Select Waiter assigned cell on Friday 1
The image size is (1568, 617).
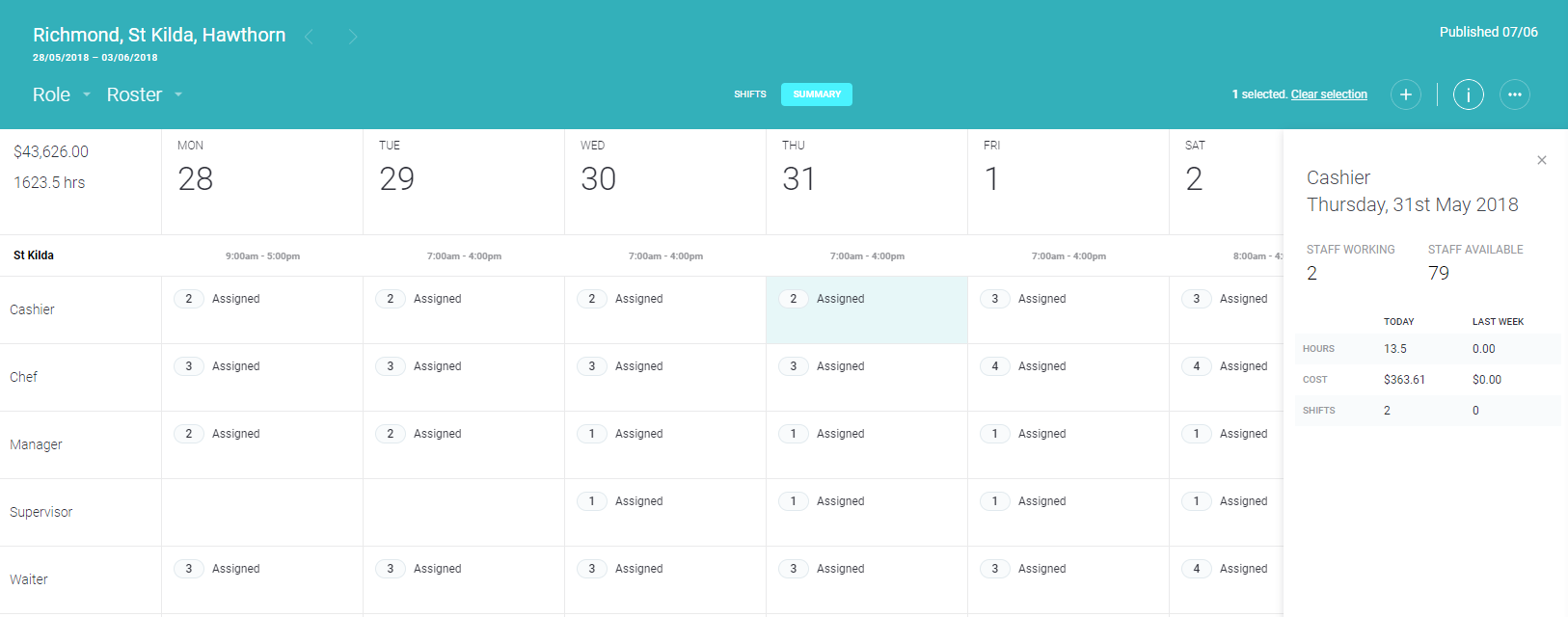[x=1068, y=579]
